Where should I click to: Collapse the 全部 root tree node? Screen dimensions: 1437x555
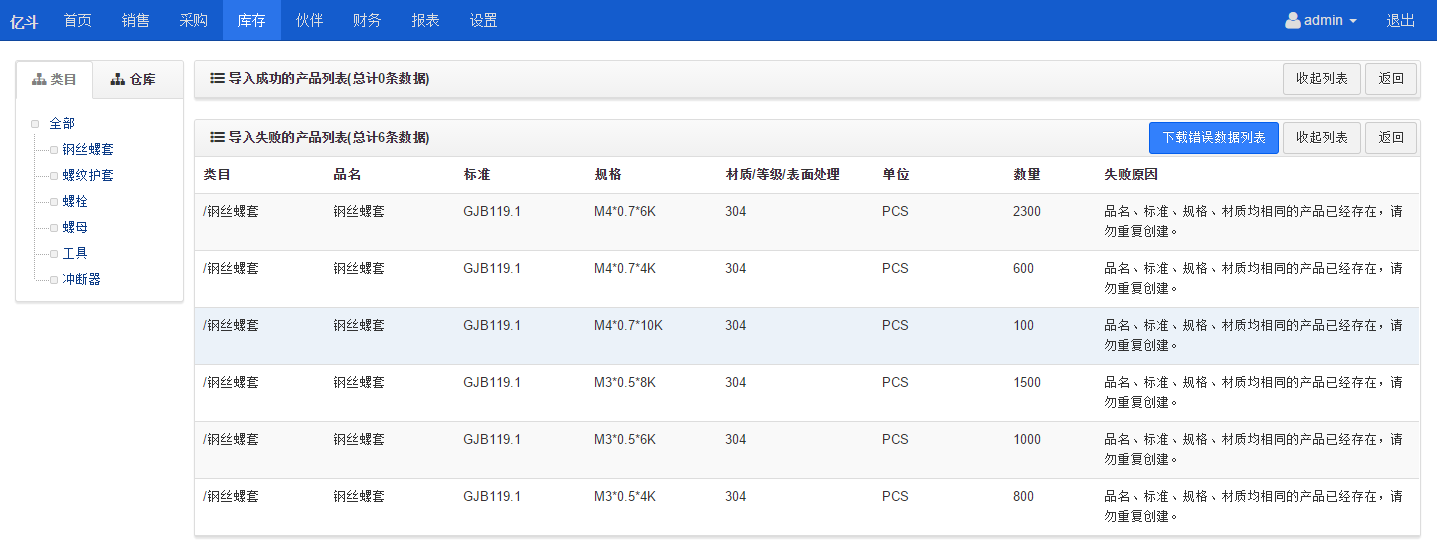point(35,124)
